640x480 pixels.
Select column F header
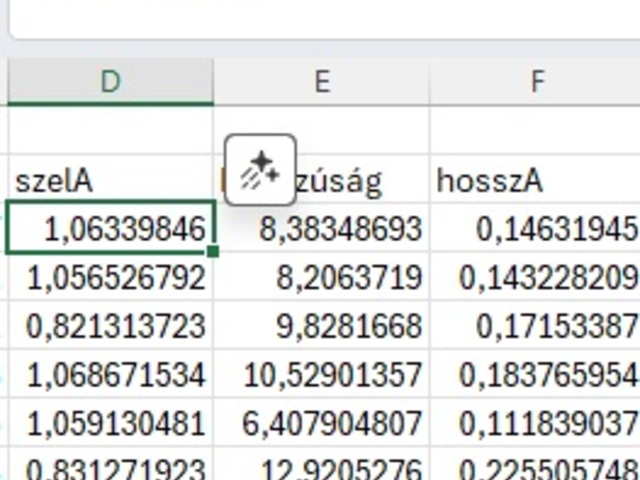coord(536,82)
